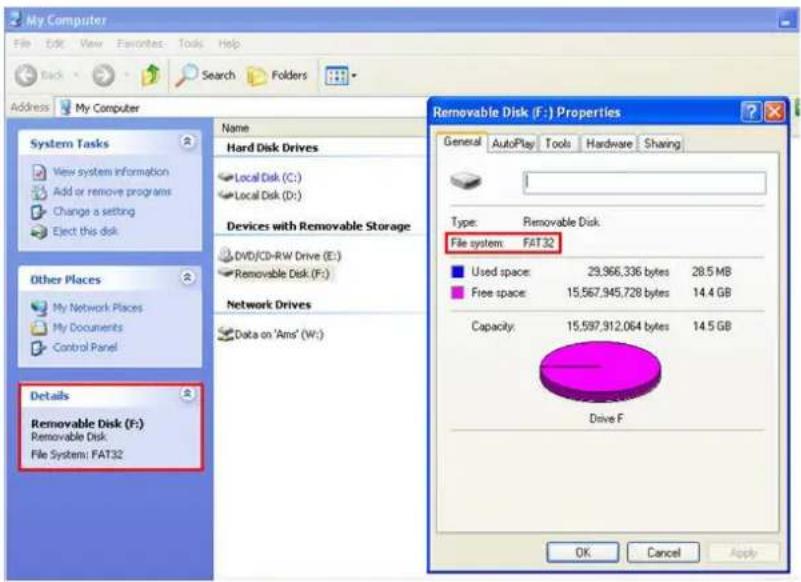Image resolution: width=801 pixels, height=582 pixels.
Task: Switch to the General tab
Action: (462, 142)
